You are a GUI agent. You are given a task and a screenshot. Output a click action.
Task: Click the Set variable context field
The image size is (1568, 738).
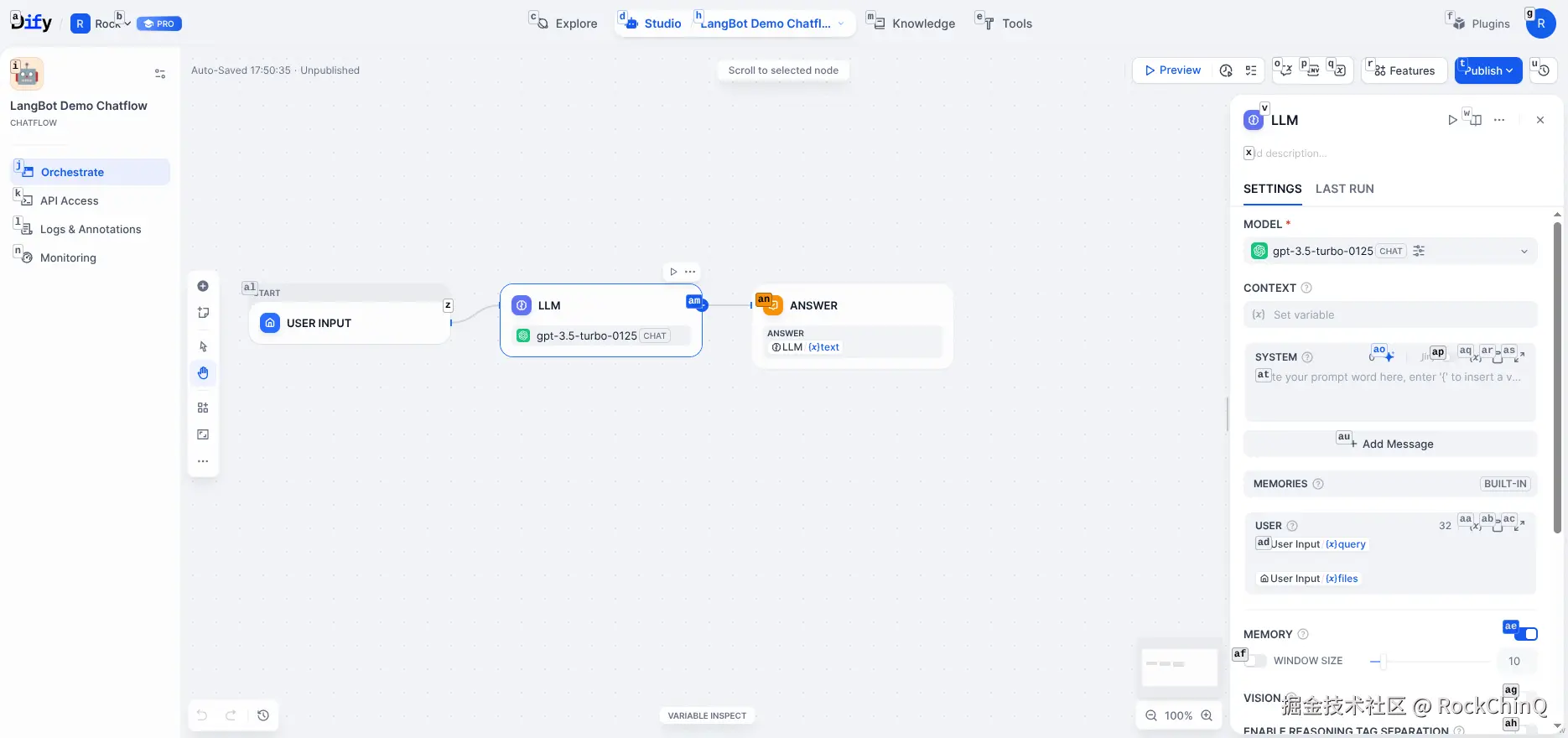[1390, 314]
